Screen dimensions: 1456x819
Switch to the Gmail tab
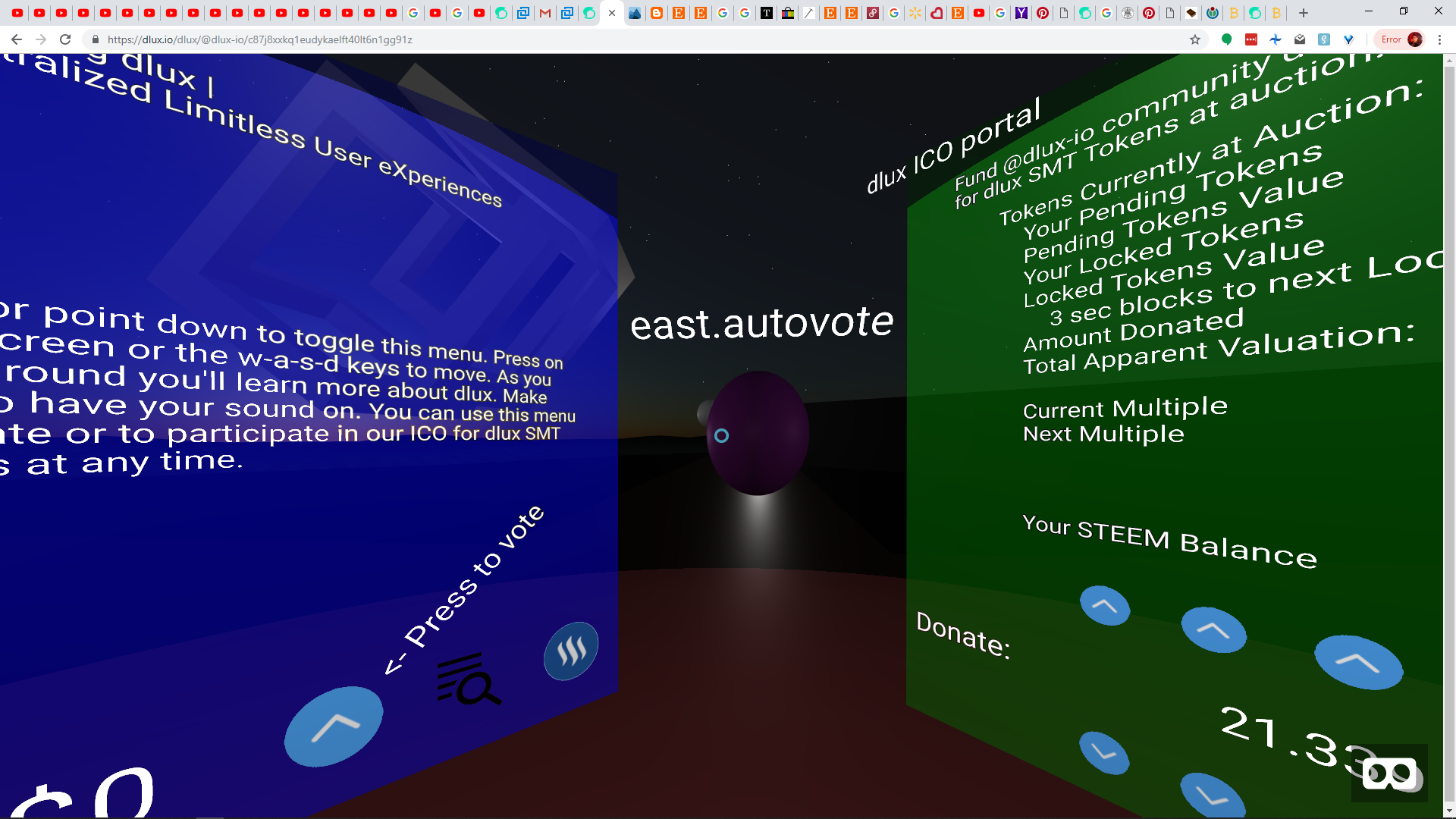[545, 13]
